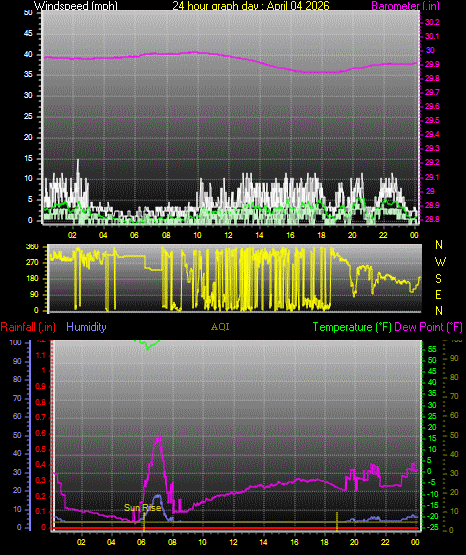Screen dimensions: 466x555
Task: Click the "28.8" barometer axis value
Action: pos(432,219)
